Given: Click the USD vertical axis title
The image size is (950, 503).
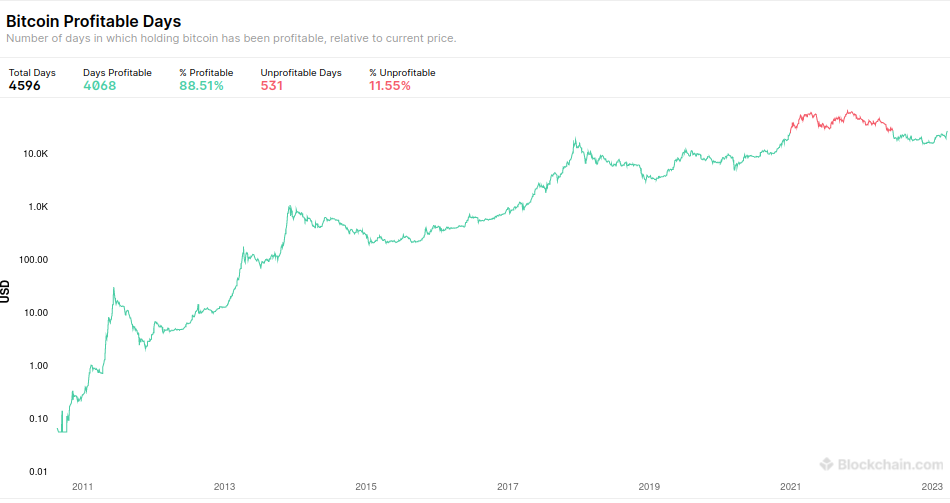Looking at the screenshot, I should click(x=6, y=290).
